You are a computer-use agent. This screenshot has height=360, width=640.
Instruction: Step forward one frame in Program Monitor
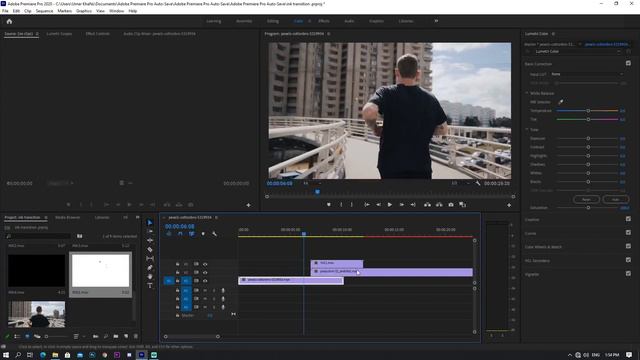pyautogui.click(x=401, y=204)
